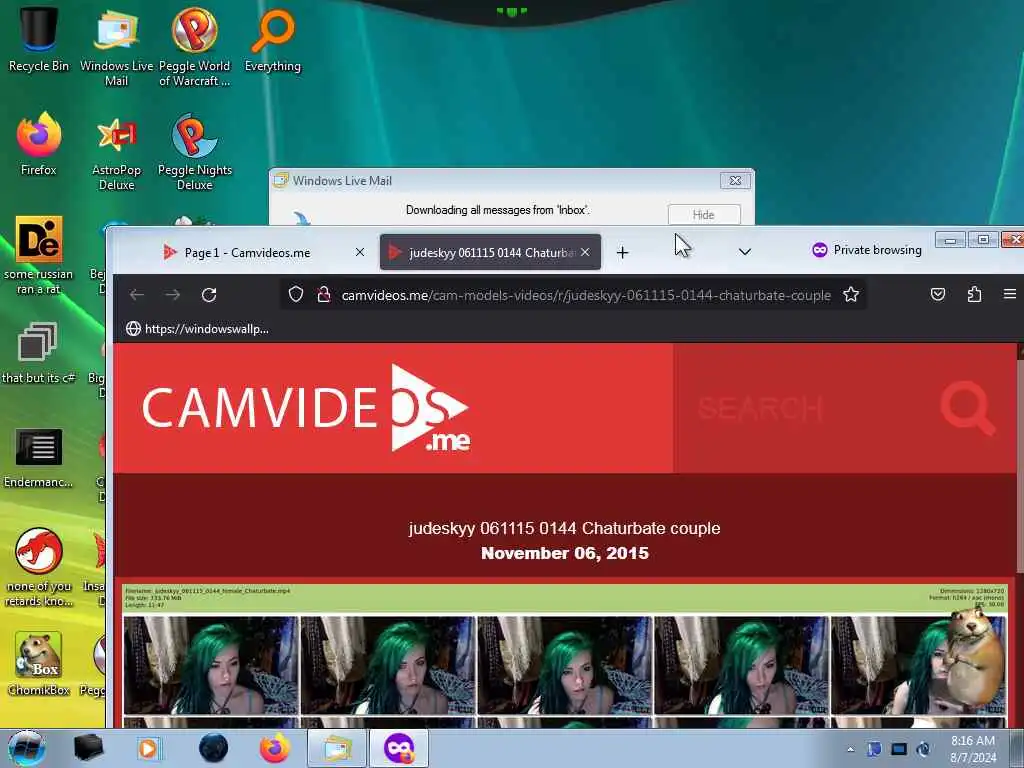Open the Recycle Bin desktop icon
1024x768 pixels.
[x=38, y=39]
